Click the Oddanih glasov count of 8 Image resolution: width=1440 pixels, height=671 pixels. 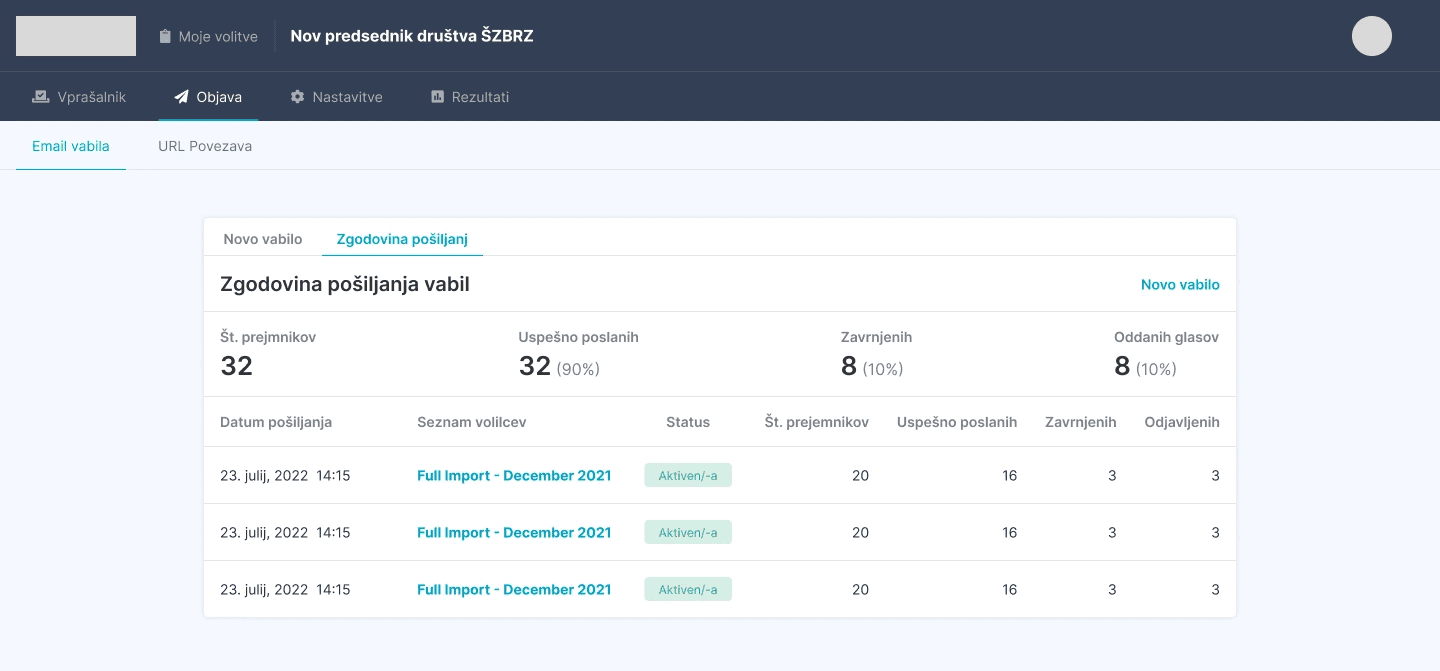[x=1122, y=365]
